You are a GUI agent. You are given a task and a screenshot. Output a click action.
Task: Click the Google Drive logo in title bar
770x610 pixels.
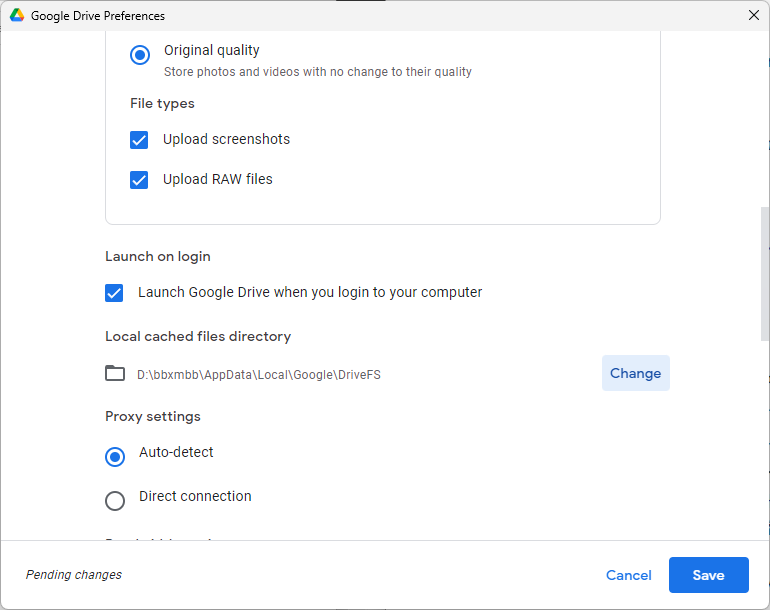(x=17, y=16)
